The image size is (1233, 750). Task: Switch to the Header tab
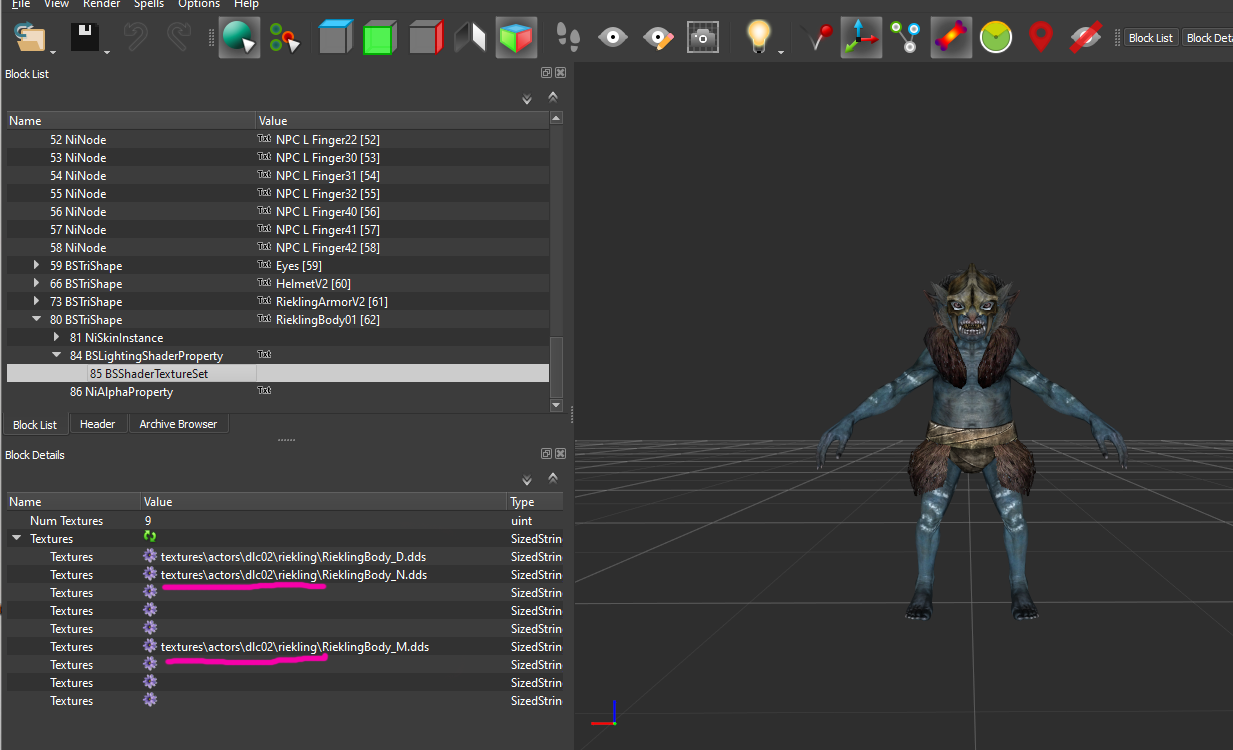point(97,424)
